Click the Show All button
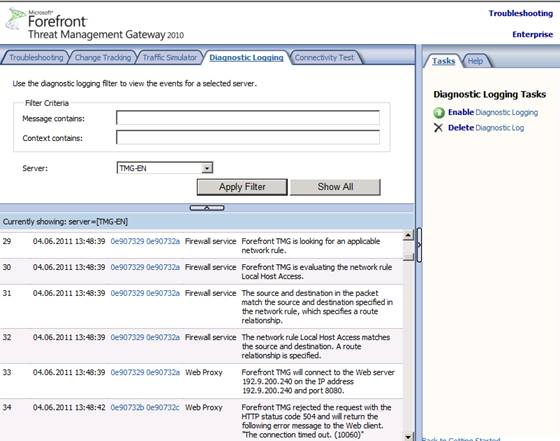560x441 pixels. [x=335, y=187]
